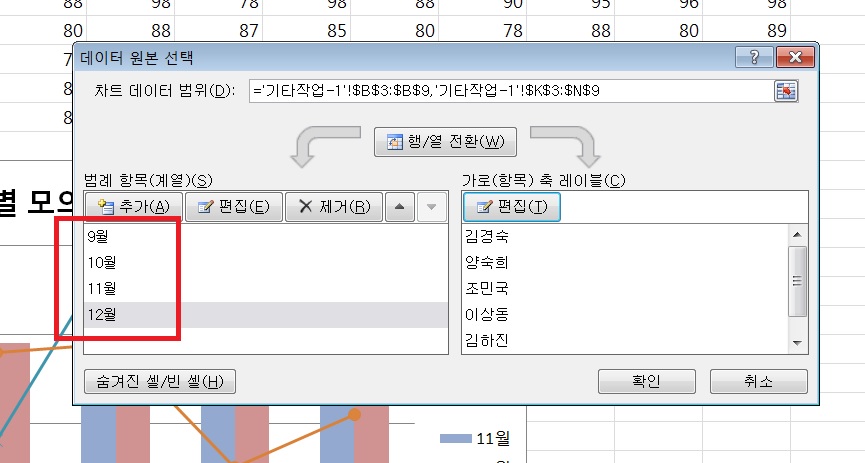This screenshot has height=463, width=865.
Task: Select the 9월 series in legend list
Action: [99, 238]
